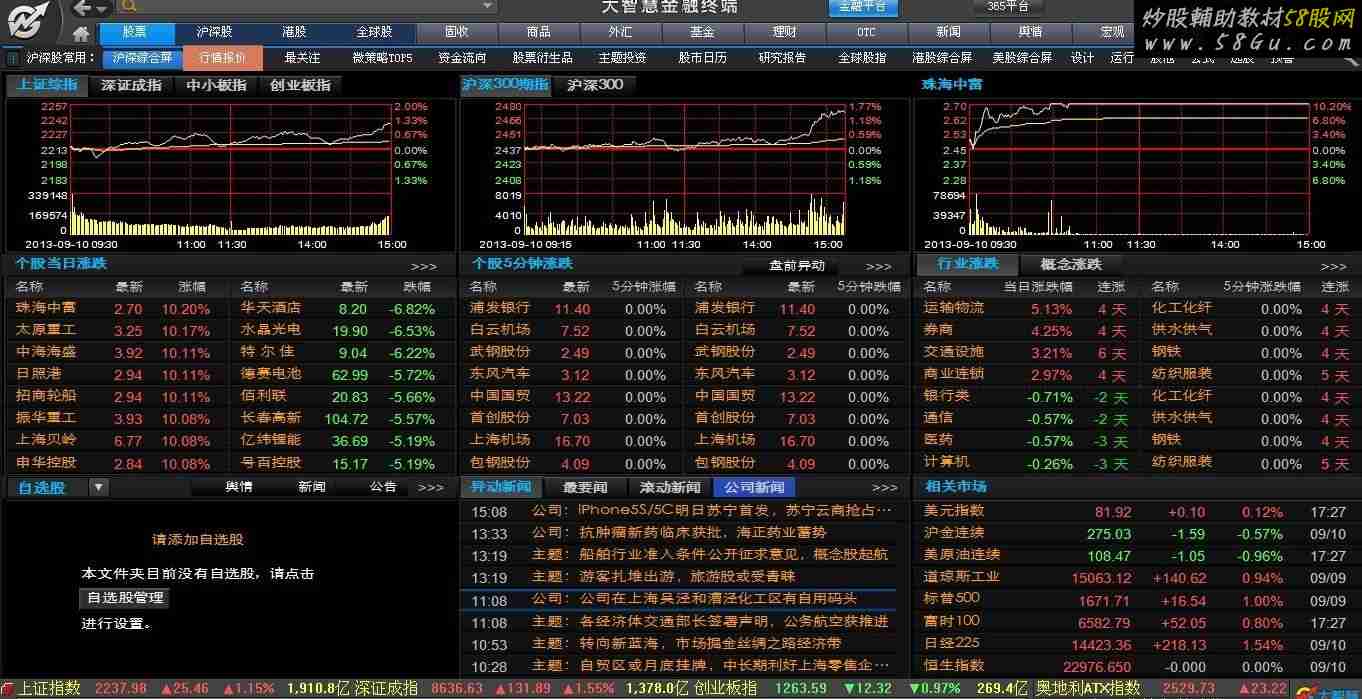Select 太原重工 in the gainers list
The height and width of the screenshot is (699, 1362).
[46, 330]
